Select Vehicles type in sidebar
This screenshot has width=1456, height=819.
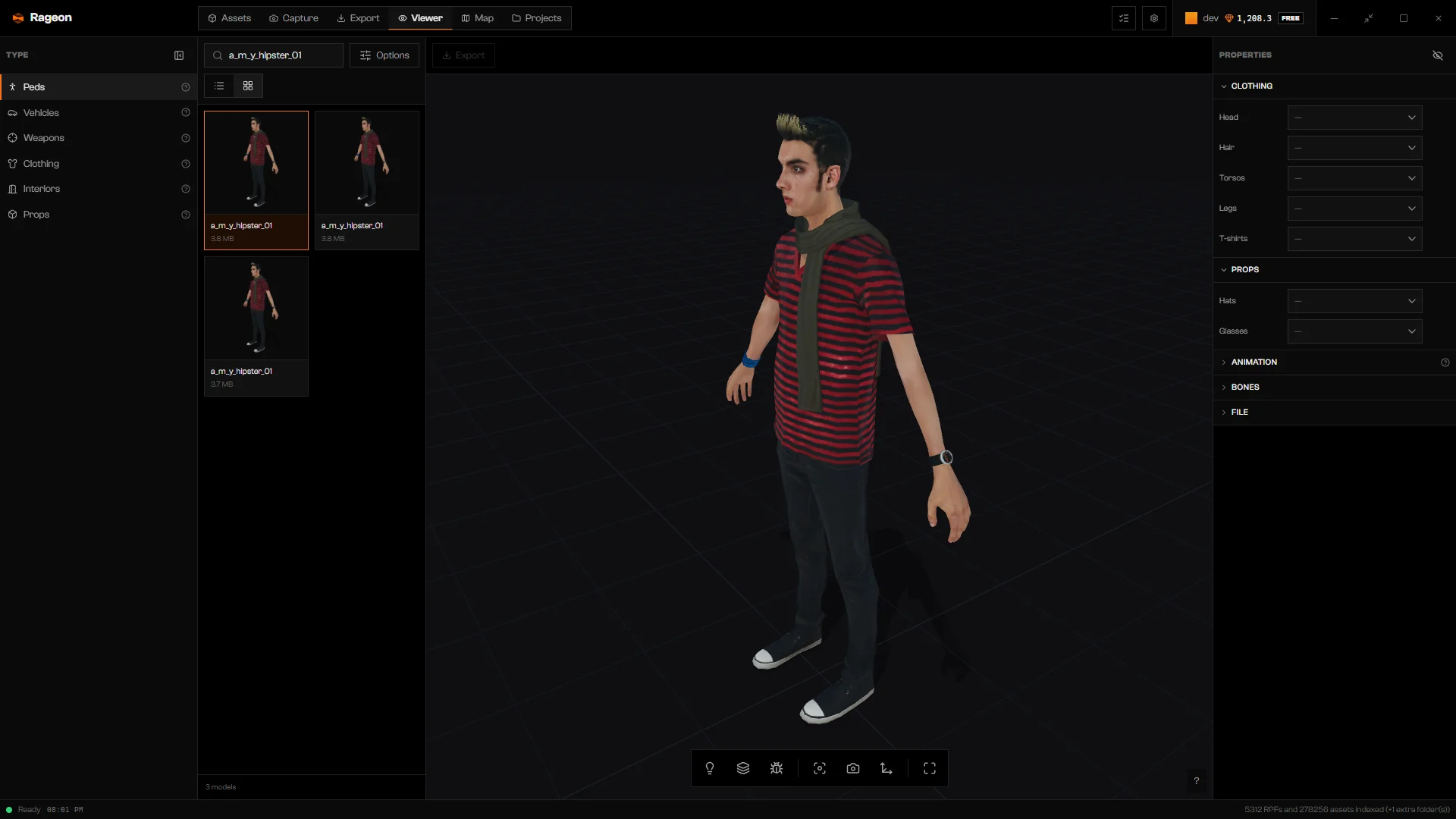[x=99, y=112]
